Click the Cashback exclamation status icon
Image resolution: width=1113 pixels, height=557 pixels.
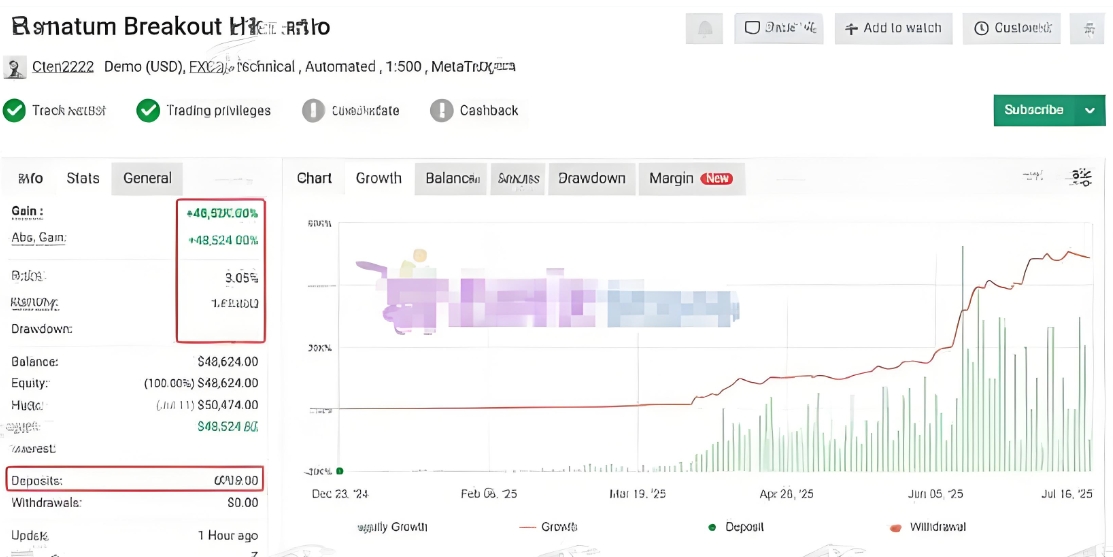pyautogui.click(x=441, y=110)
